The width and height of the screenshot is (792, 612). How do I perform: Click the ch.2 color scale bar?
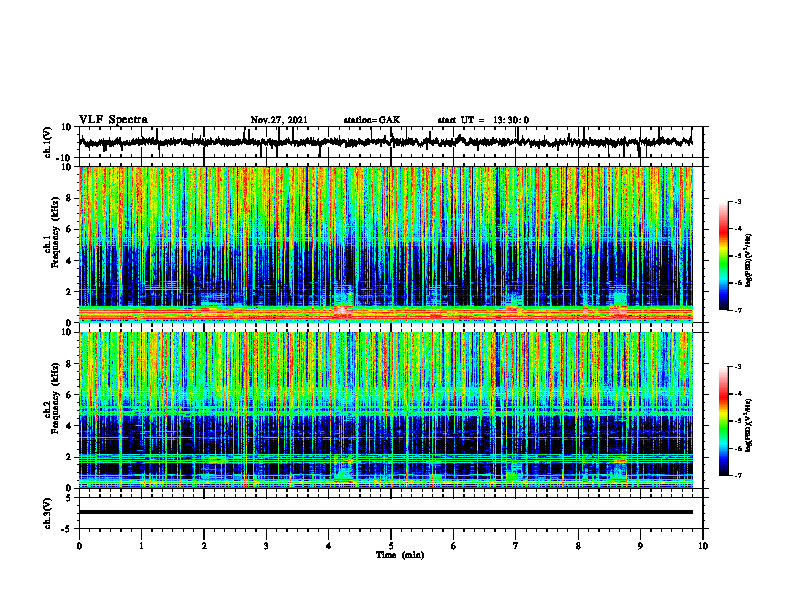724,421
